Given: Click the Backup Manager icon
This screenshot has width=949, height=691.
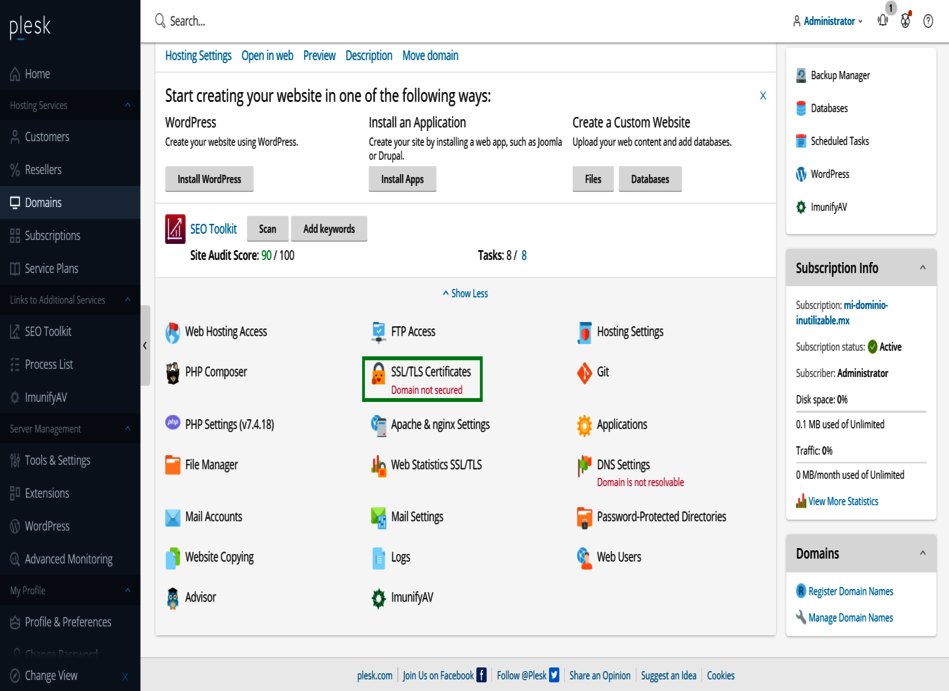Looking at the screenshot, I should [x=801, y=75].
